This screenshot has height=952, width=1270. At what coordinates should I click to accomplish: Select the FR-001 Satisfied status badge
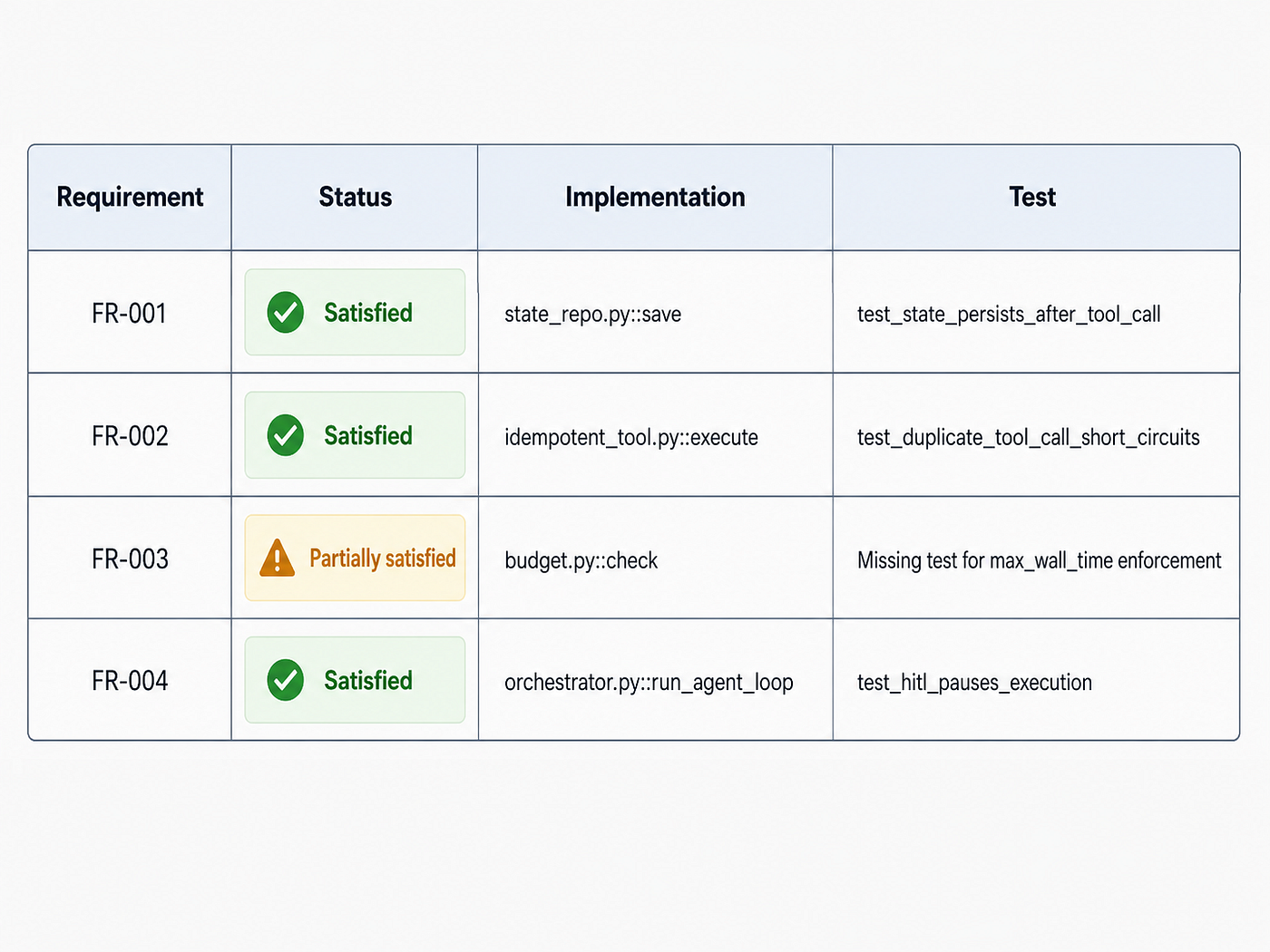[355, 312]
